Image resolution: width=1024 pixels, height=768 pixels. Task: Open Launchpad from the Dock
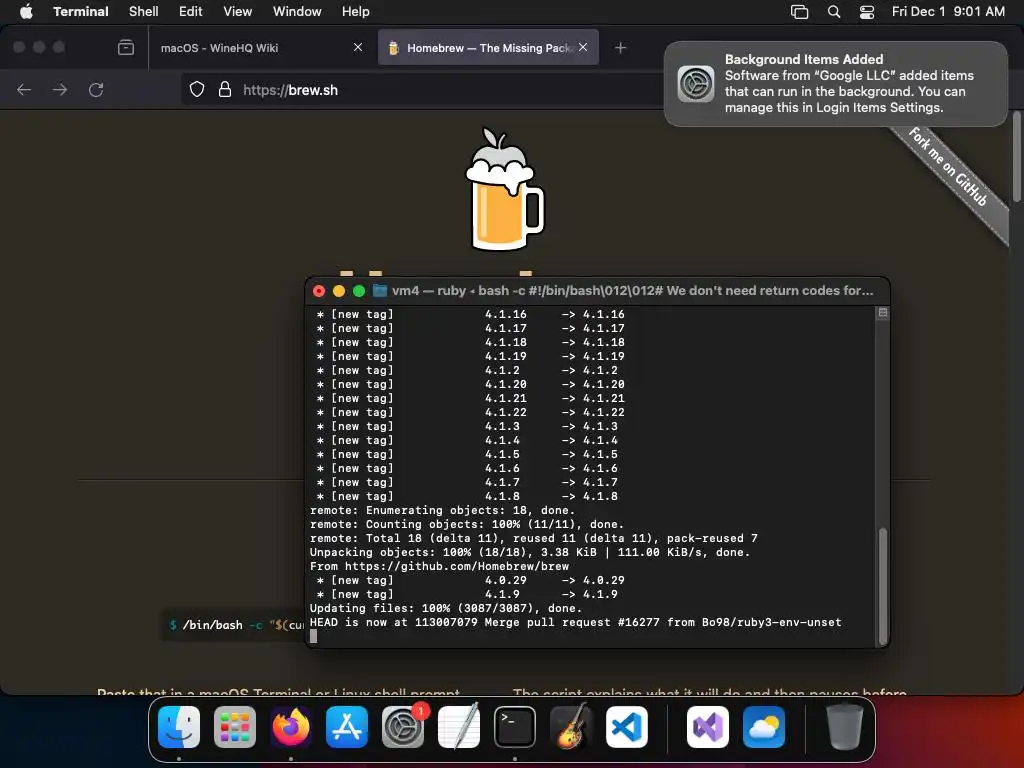point(235,727)
